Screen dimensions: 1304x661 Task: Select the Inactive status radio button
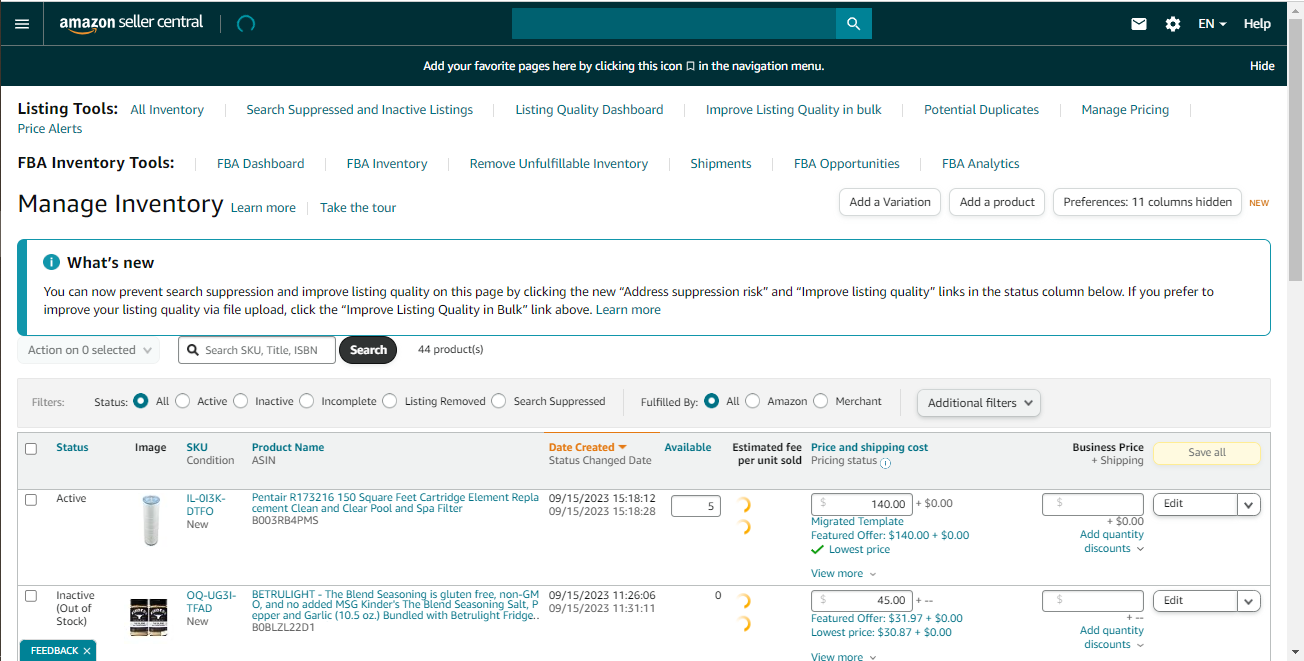(x=240, y=401)
